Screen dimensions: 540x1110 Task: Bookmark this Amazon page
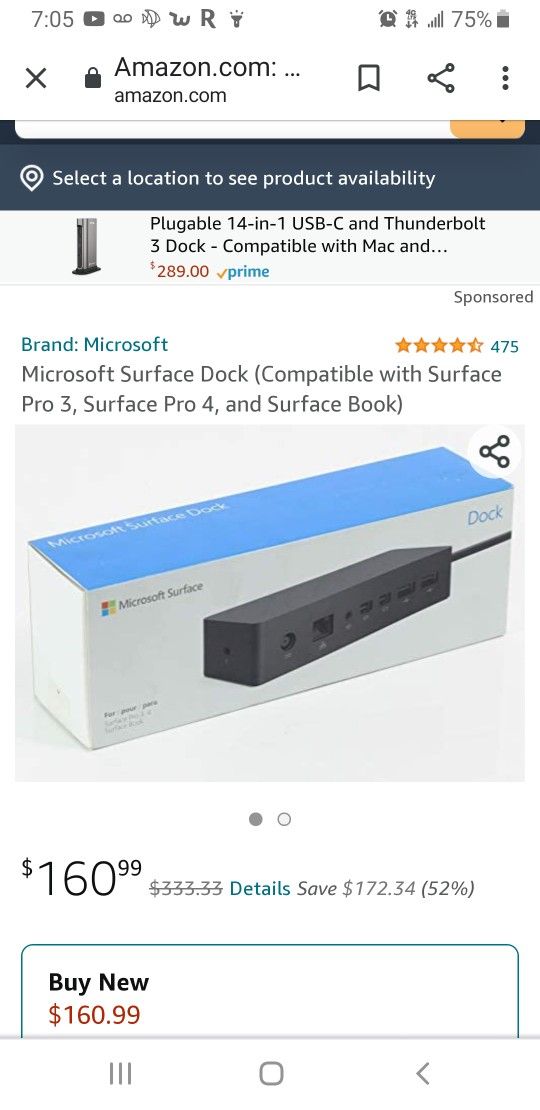pos(369,79)
